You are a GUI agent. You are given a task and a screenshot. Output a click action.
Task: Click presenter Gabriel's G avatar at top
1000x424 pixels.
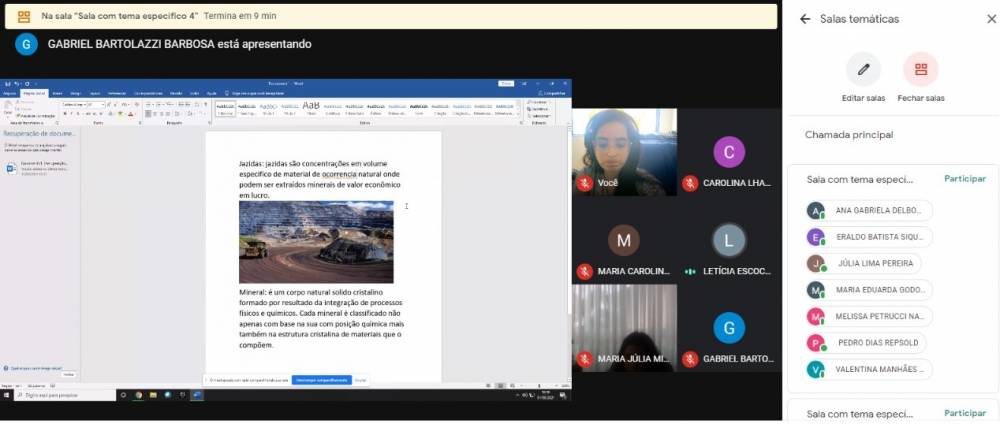[27, 44]
